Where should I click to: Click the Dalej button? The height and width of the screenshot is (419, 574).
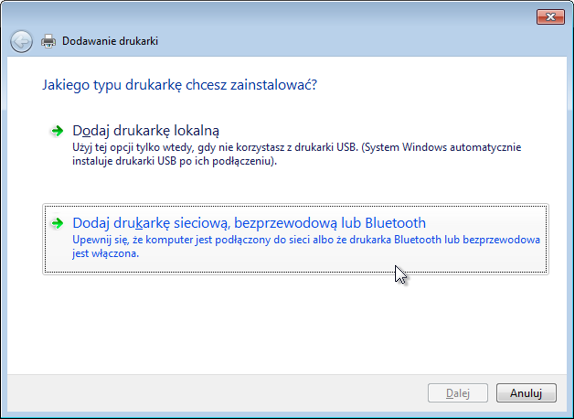pos(458,393)
